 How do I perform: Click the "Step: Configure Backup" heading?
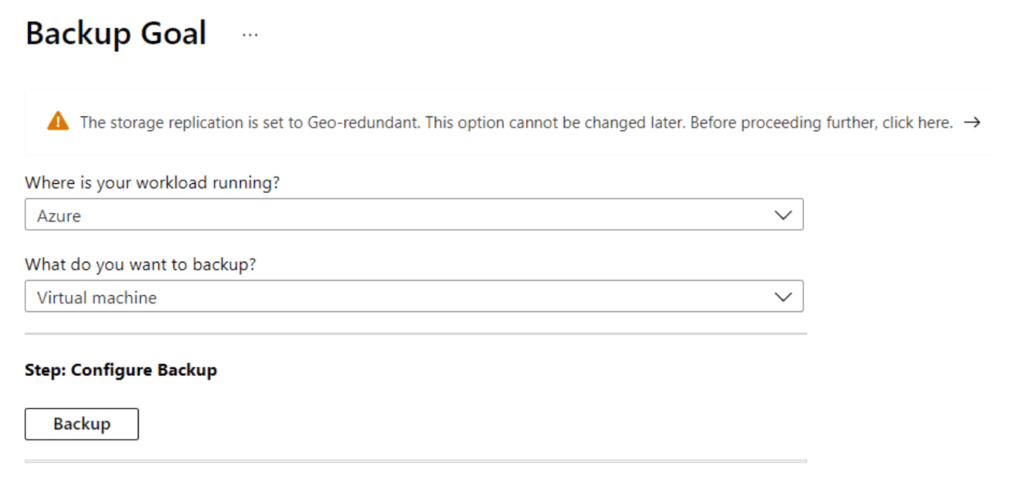(x=121, y=370)
